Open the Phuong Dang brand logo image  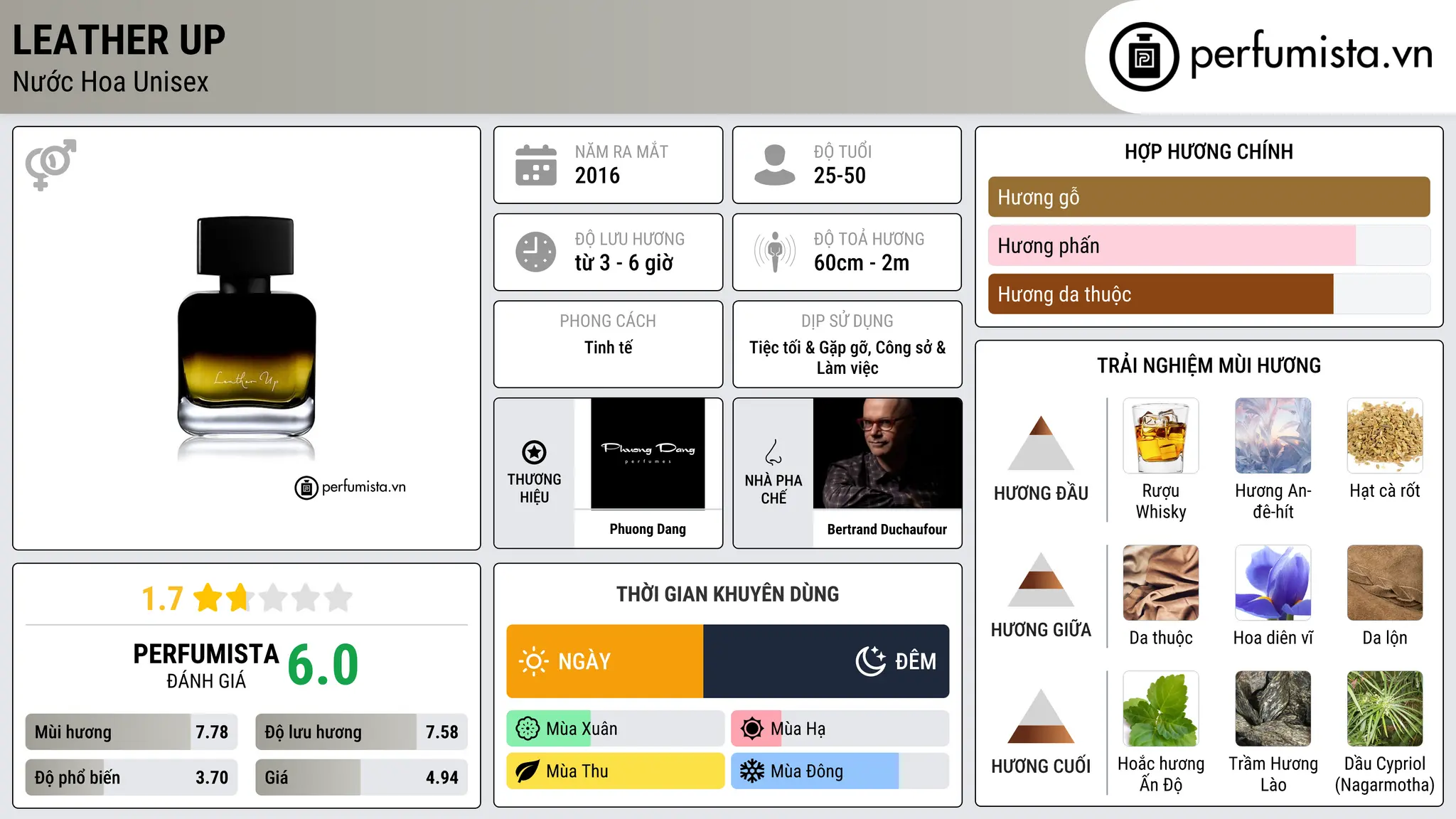click(x=648, y=454)
